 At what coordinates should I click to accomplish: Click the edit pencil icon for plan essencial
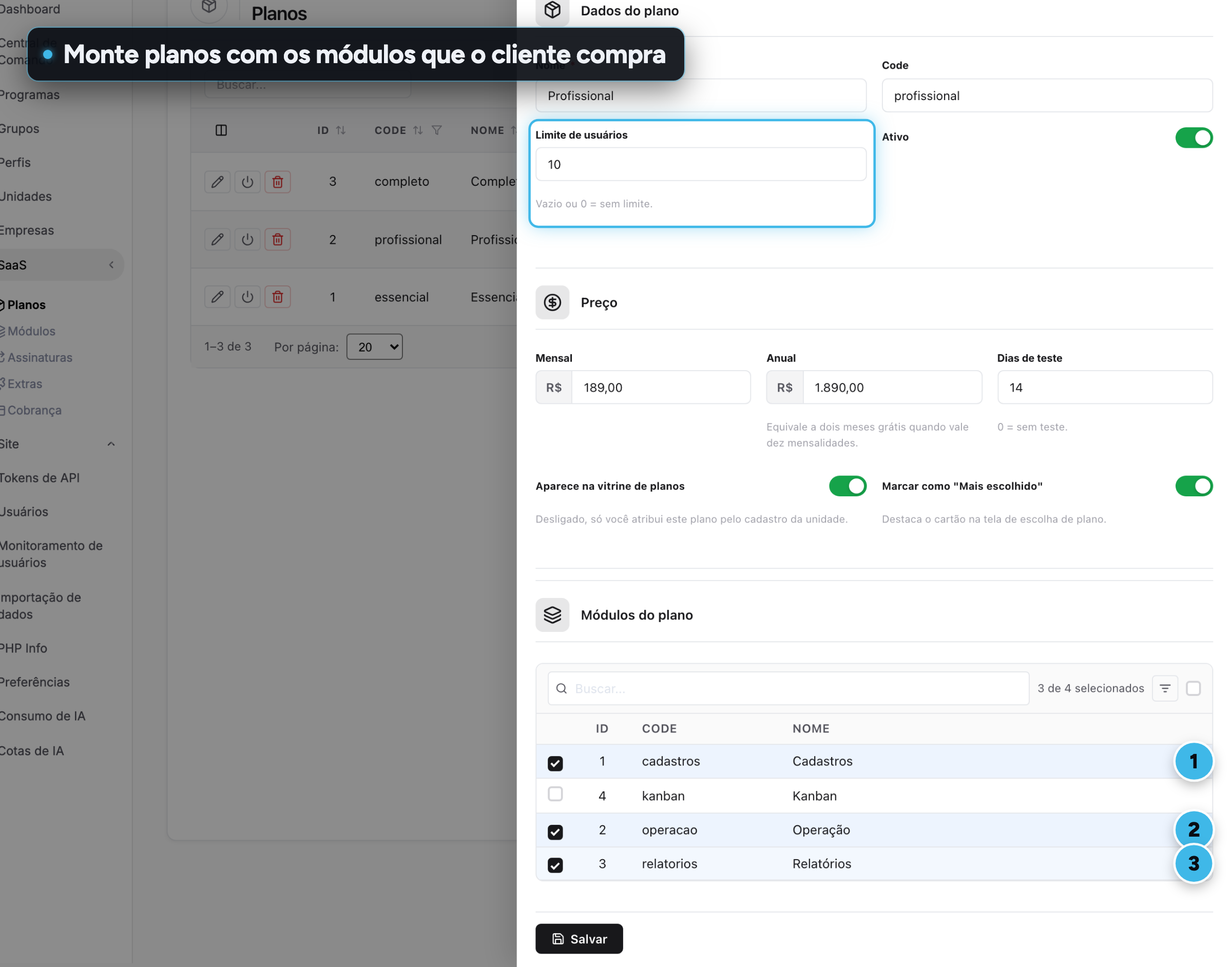point(217,297)
